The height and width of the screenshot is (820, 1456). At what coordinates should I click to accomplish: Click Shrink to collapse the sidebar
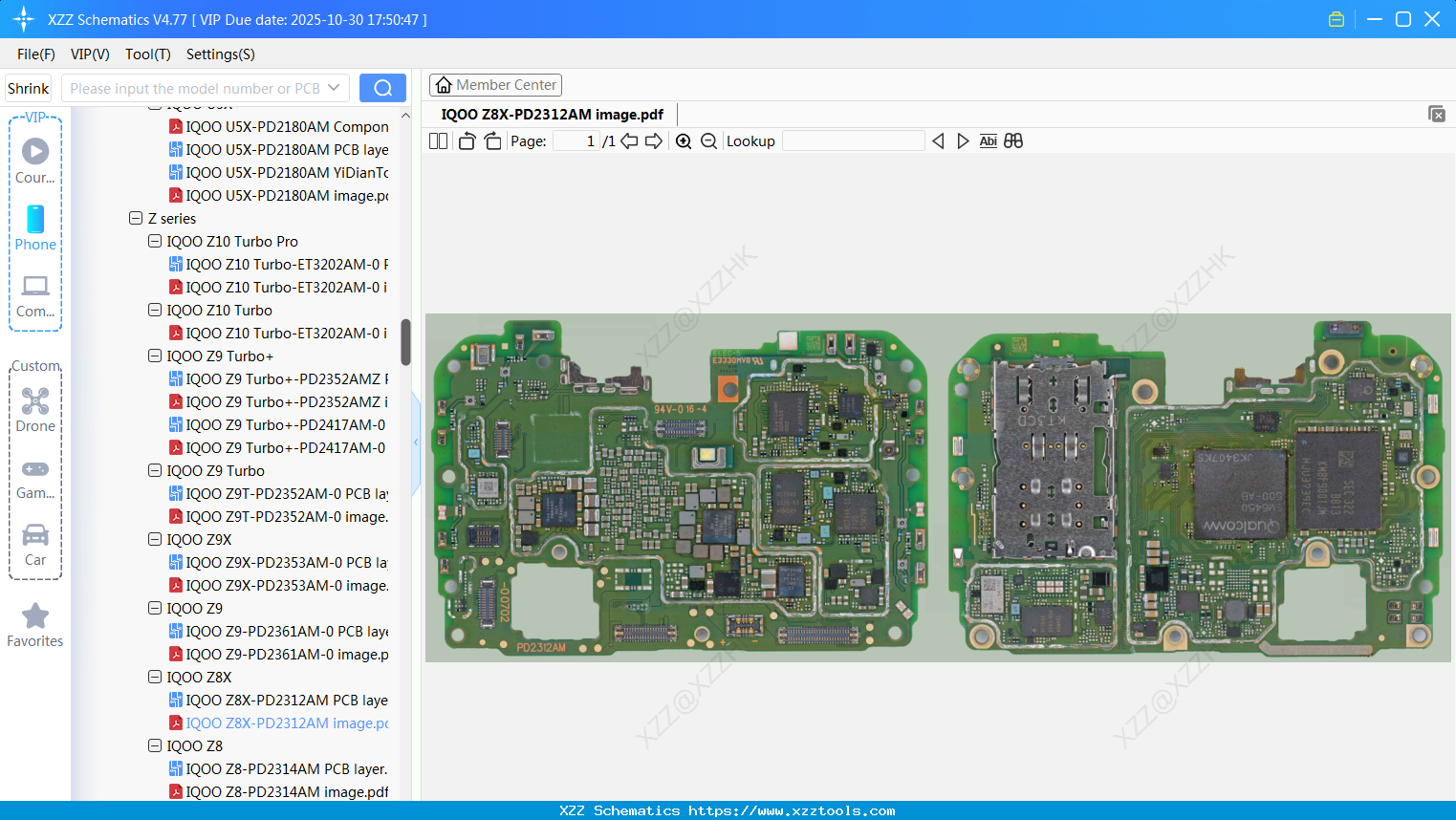(x=28, y=87)
